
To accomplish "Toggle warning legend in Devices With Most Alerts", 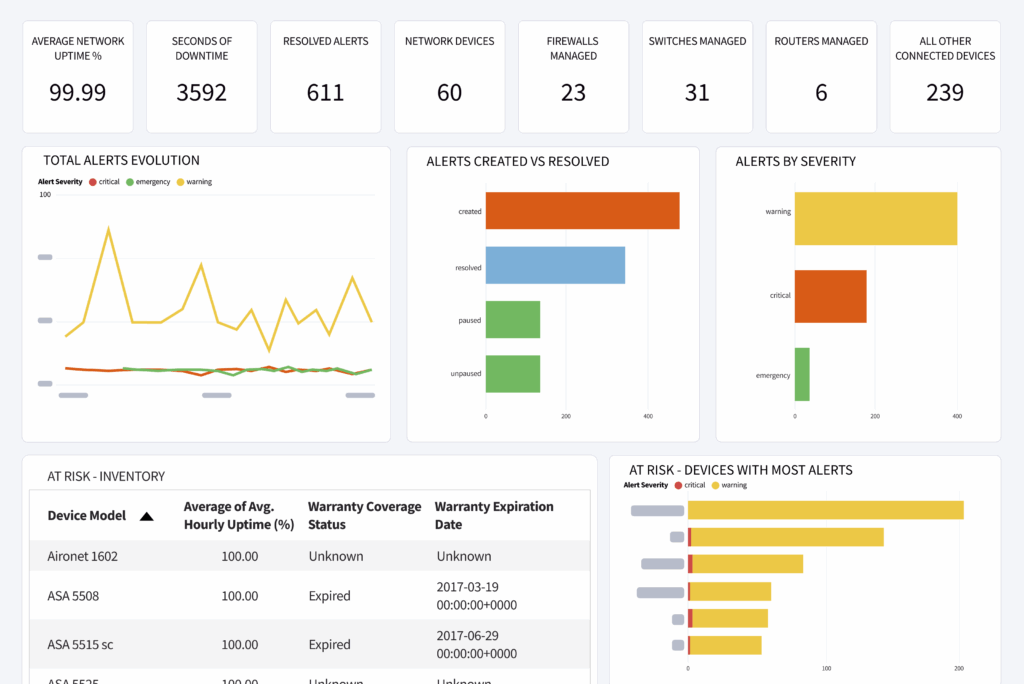I will [729, 485].
